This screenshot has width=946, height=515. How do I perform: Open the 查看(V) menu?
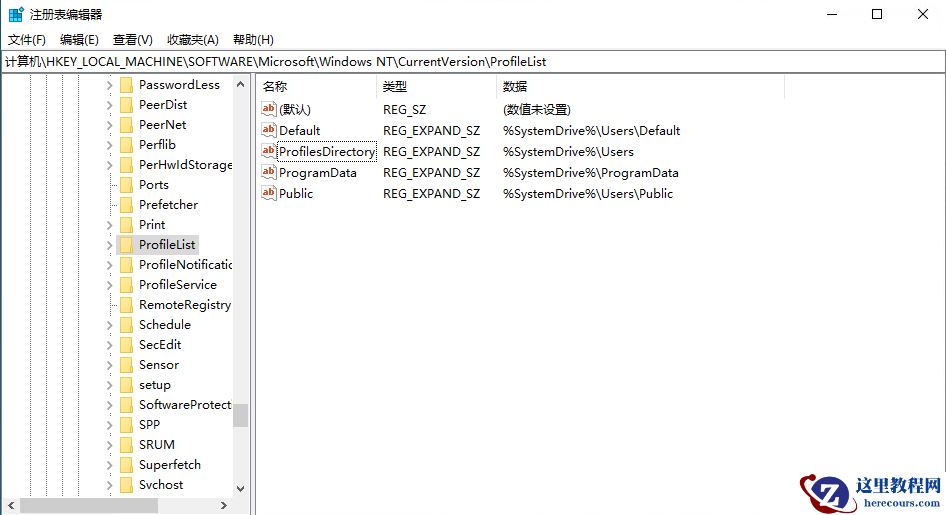pos(133,40)
